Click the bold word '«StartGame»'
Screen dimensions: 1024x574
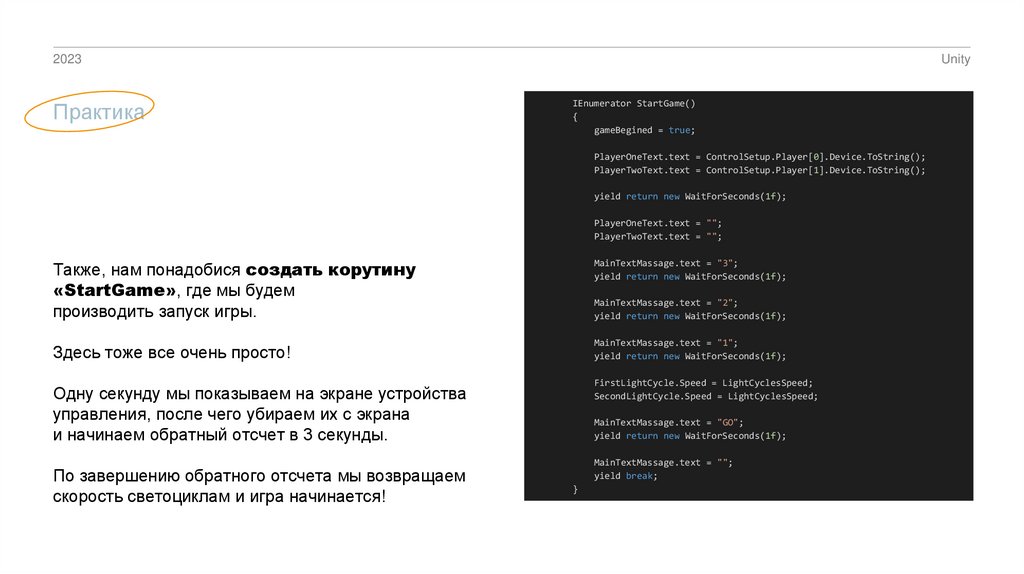[x=114, y=290]
